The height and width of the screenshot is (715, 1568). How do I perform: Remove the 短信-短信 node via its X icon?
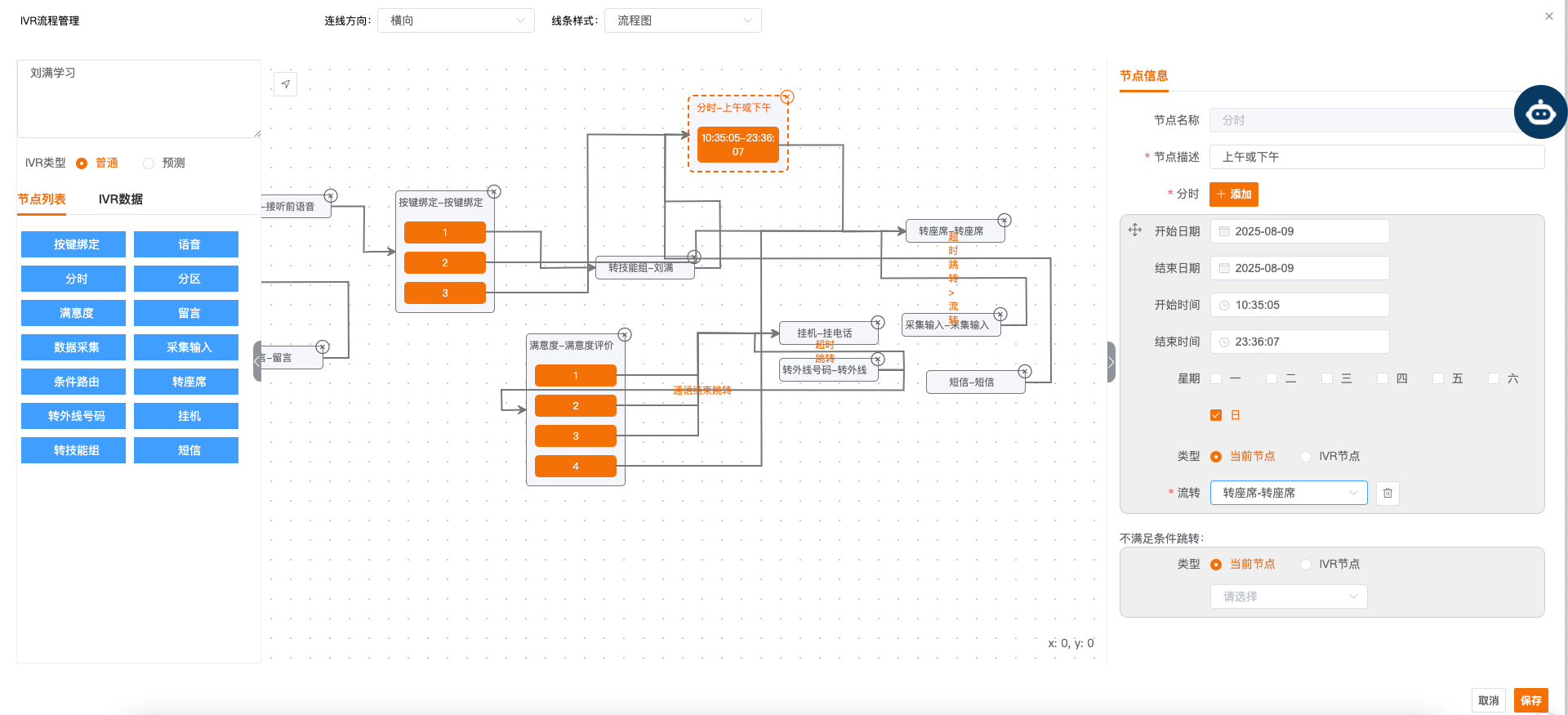1025,372
